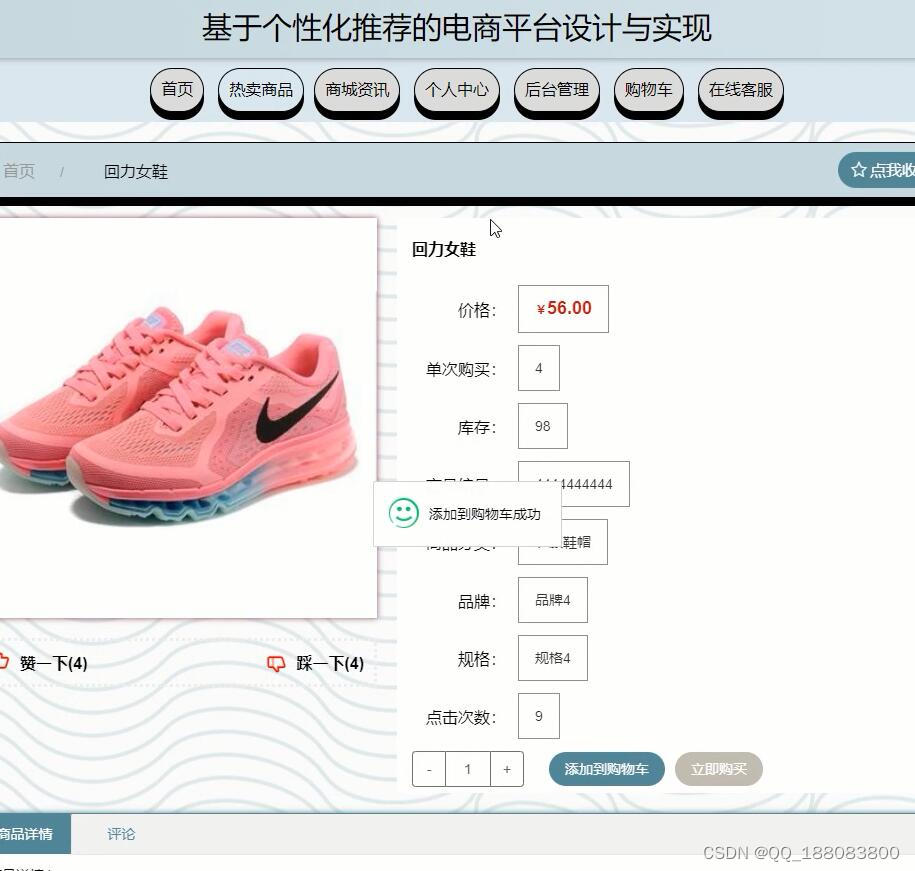Click the page title 基于个性化推荐的电商平台设计与实现
Viewport: 915px width, 871px height.
point(456,28)
